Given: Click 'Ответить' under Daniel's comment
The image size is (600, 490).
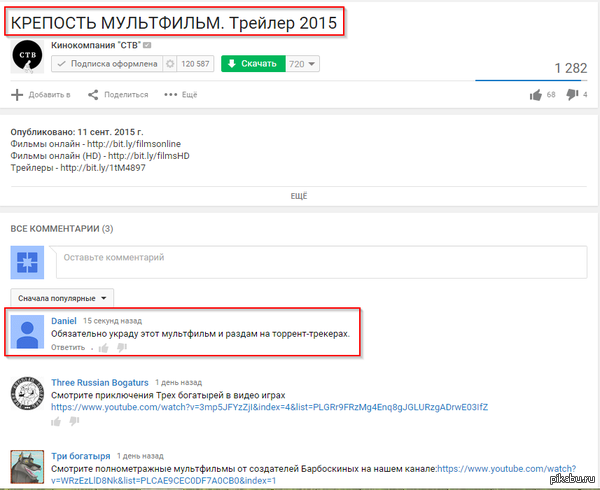Looking at the screenshot, I should pos(68,348).
